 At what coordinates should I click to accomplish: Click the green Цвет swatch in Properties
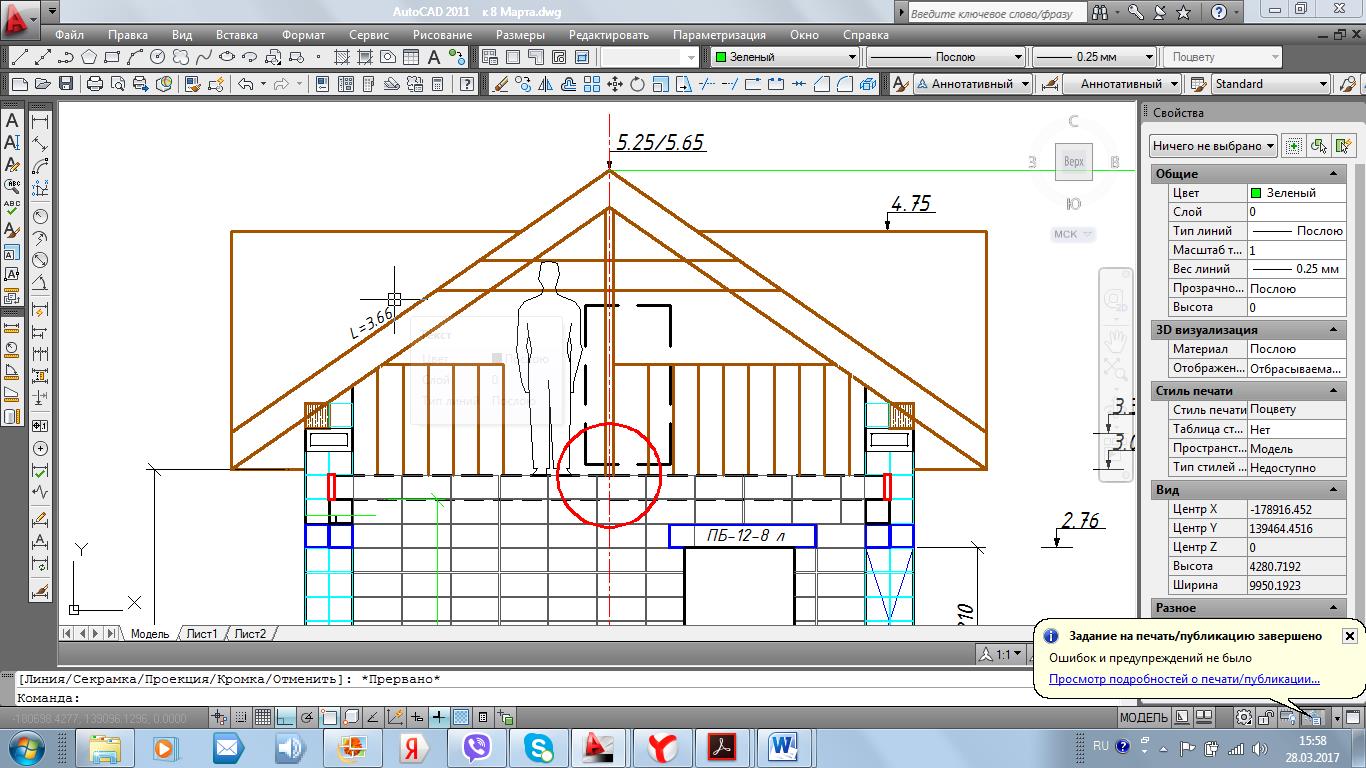pos(1256,193)
